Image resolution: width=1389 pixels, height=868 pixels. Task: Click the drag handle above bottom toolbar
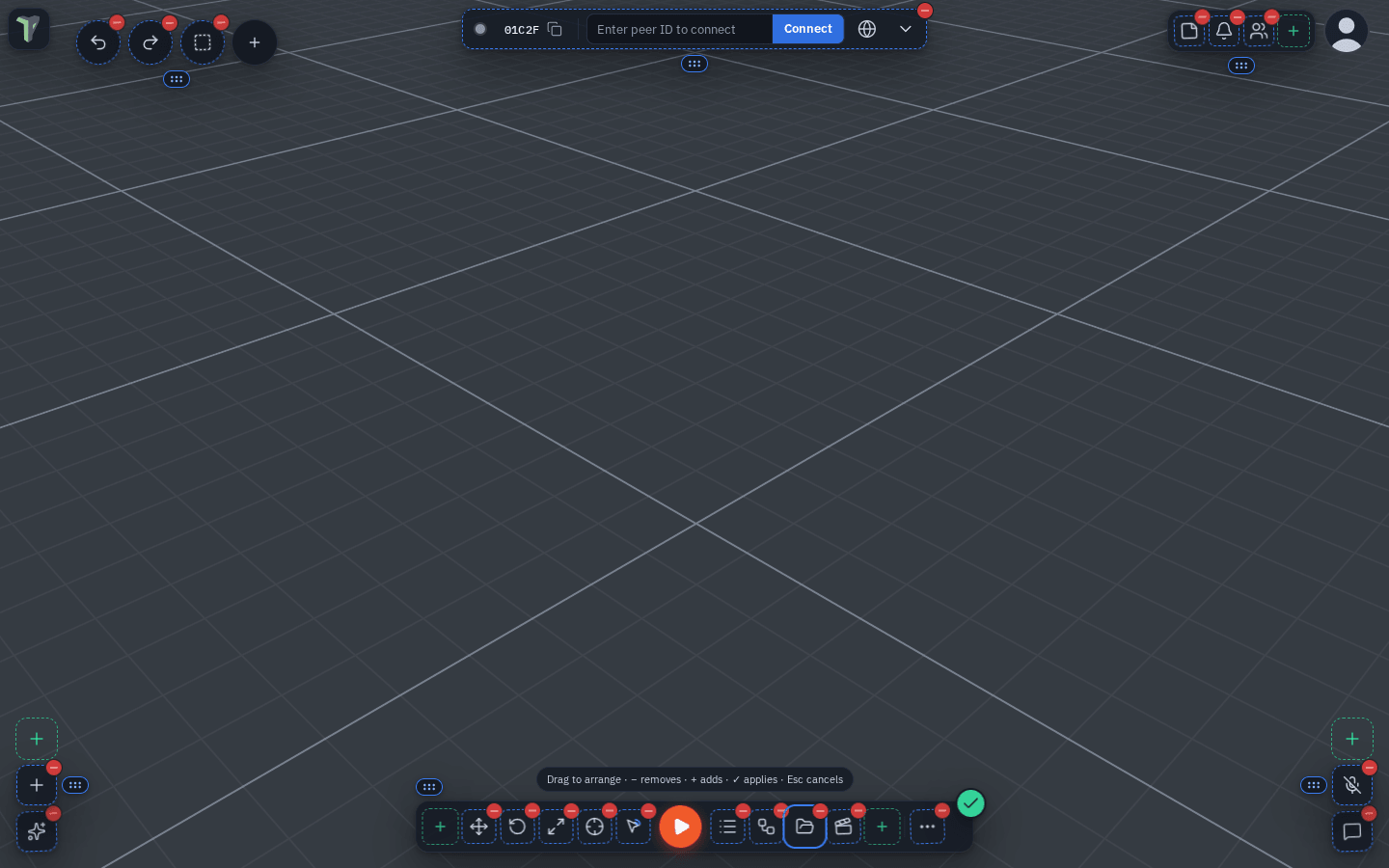point(429,787)
